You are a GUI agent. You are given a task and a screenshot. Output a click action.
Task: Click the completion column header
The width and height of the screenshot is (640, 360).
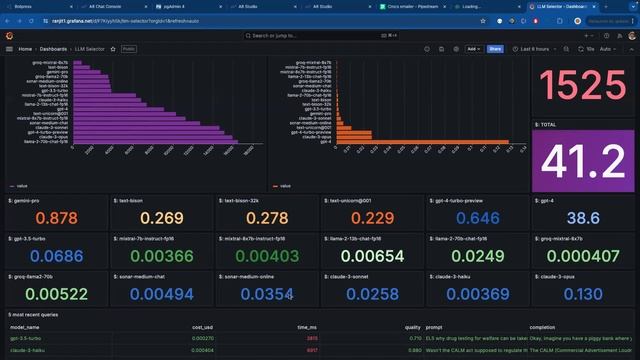(542, 327)
